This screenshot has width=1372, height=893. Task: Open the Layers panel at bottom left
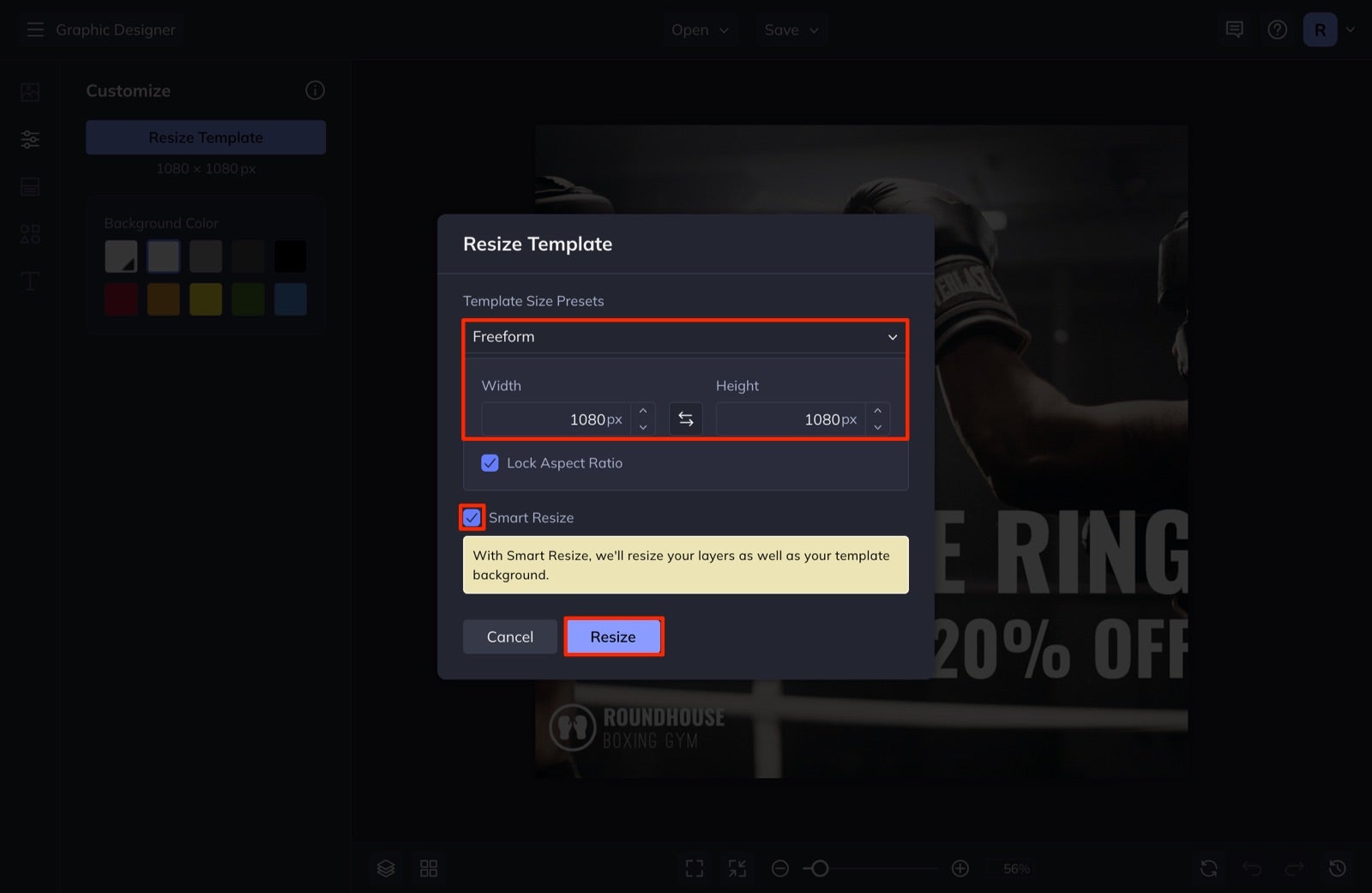[x=385, y=868]
